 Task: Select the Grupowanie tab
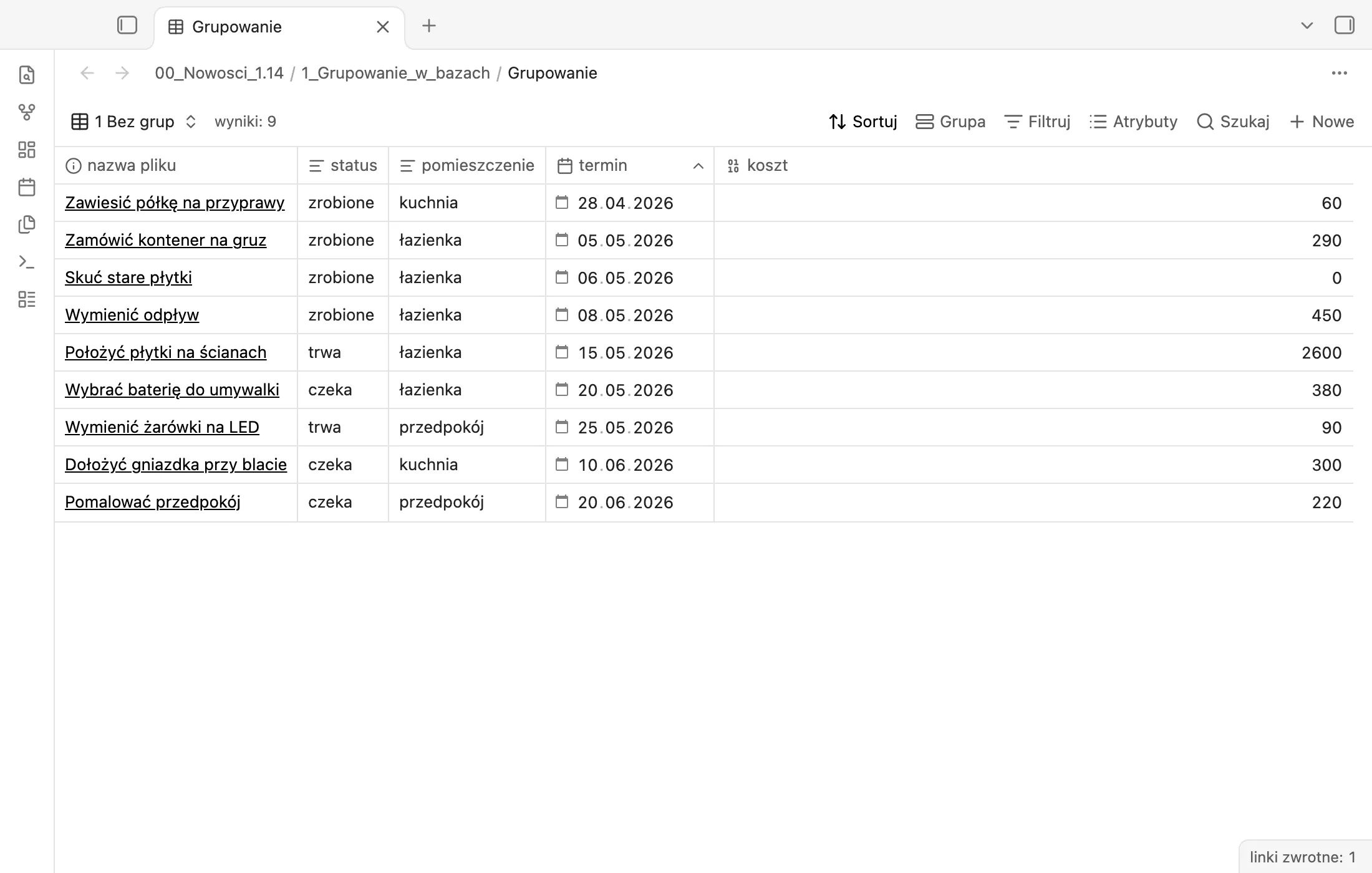pyautogui.click(x=279, y=27)
